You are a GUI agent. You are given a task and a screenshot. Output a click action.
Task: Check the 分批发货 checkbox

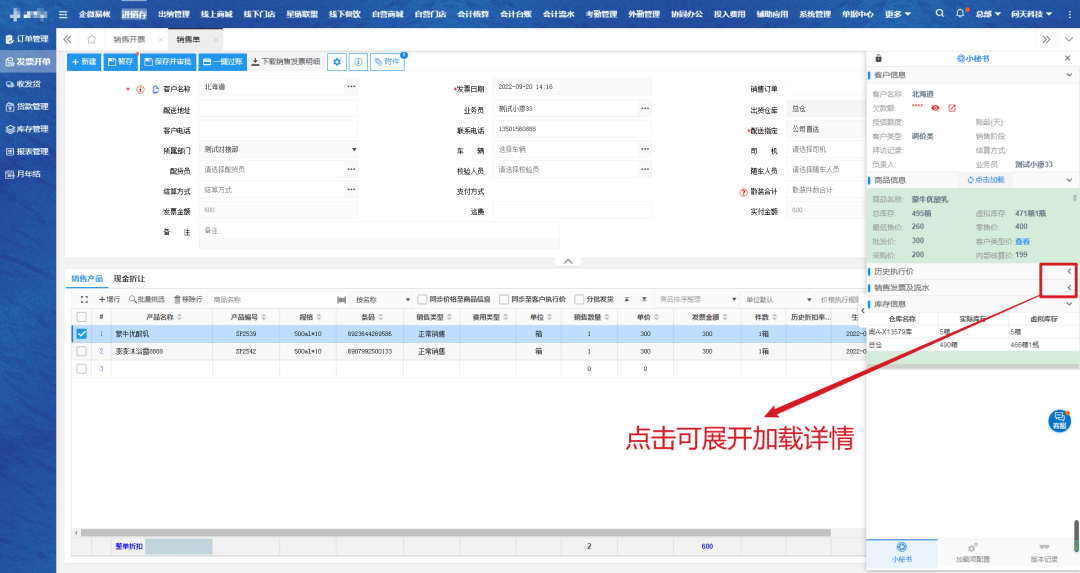[580, 299]
